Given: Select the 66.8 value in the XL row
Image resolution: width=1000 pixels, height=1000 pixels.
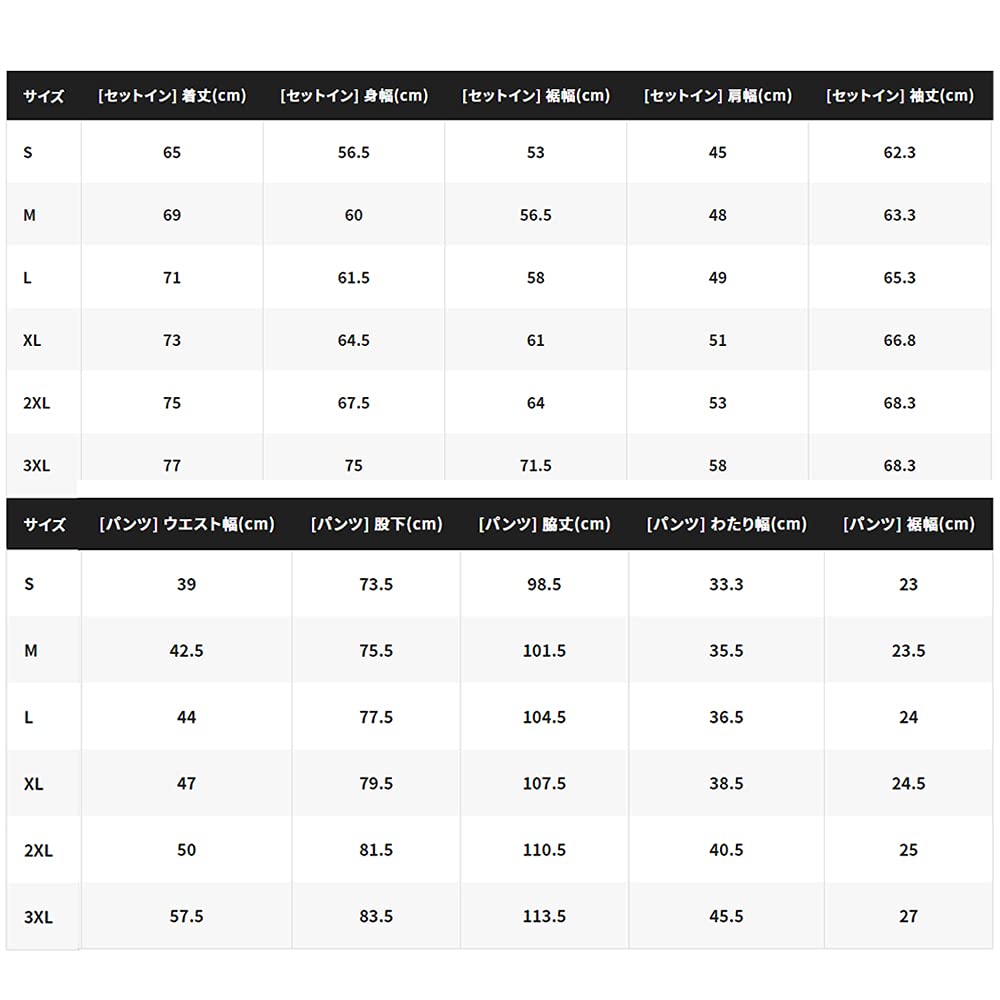Looking at the screenshot, I should pos(900,340).
